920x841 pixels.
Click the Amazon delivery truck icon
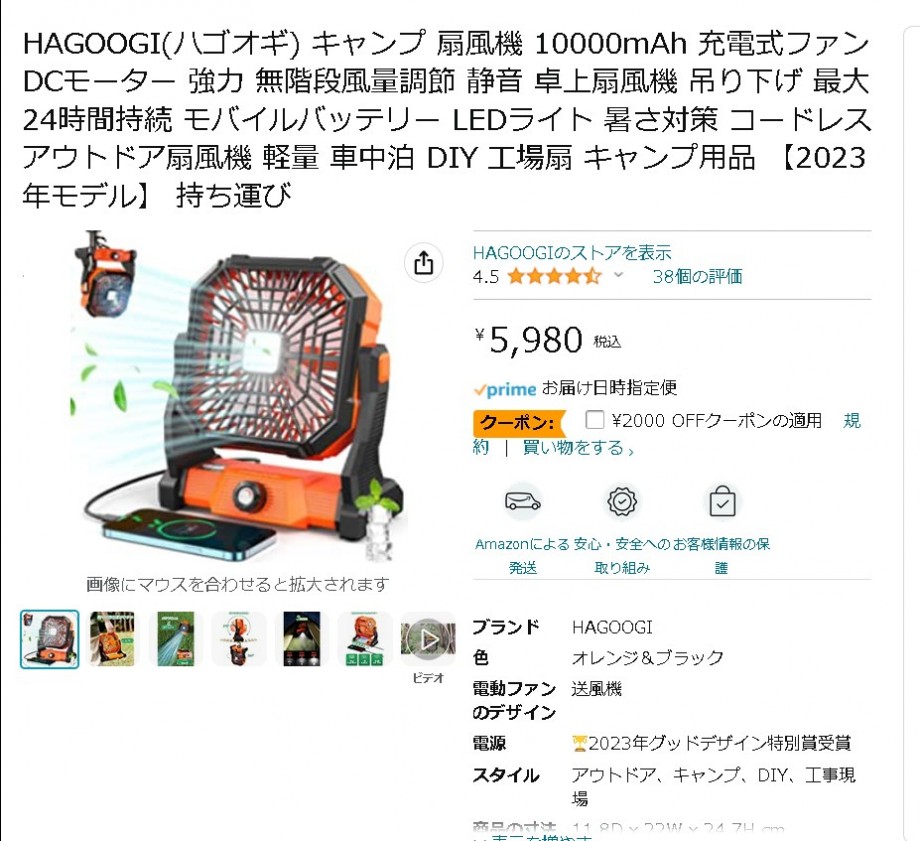[x=522, y=502]
